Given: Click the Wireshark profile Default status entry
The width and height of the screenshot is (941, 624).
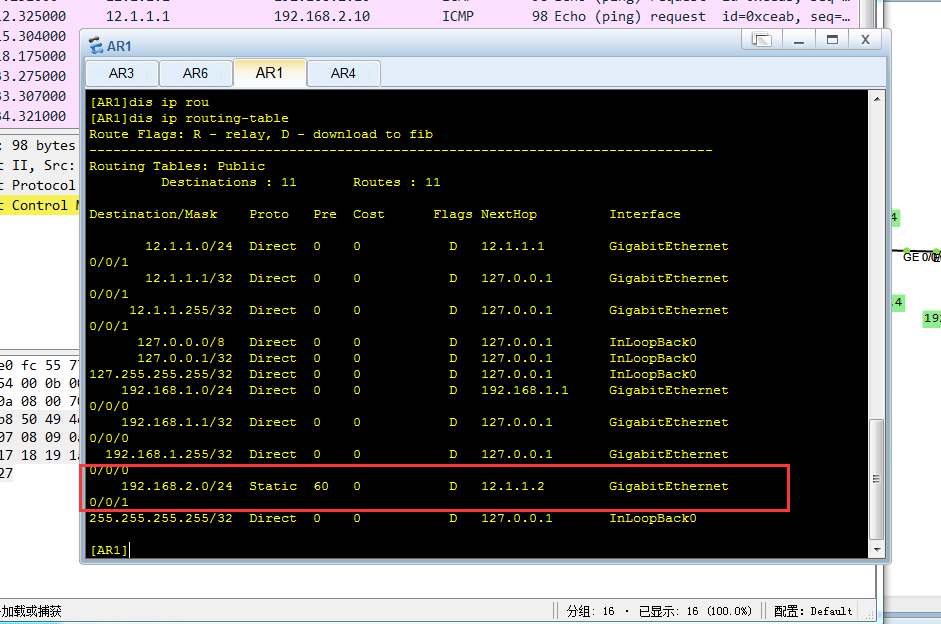Looking at the screenshot, I should point(813,611).
